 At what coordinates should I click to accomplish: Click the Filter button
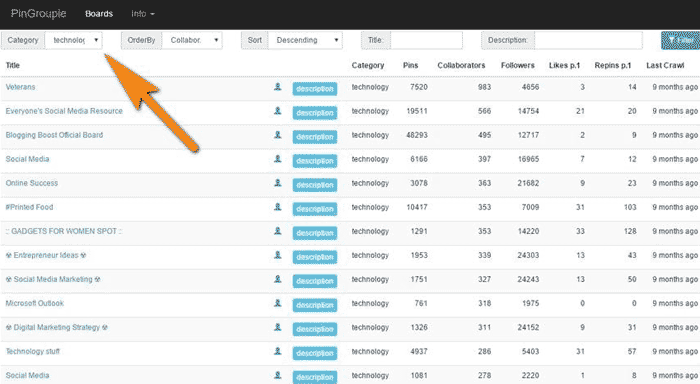(x=680, y=40)
